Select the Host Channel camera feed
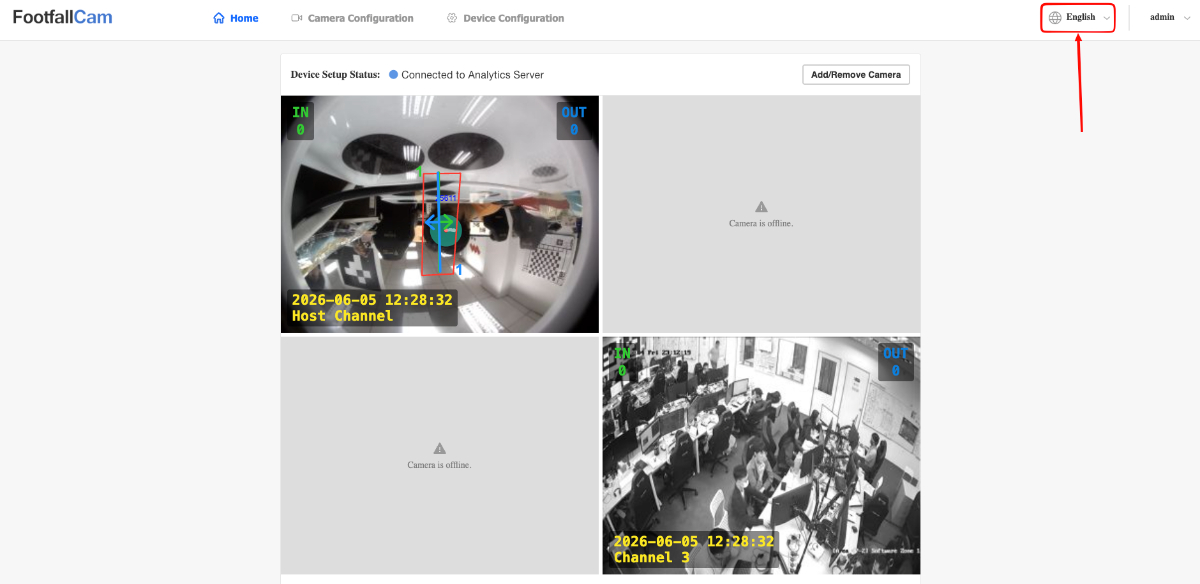This screenshot has width=1200, height=584. click(440, 214)
